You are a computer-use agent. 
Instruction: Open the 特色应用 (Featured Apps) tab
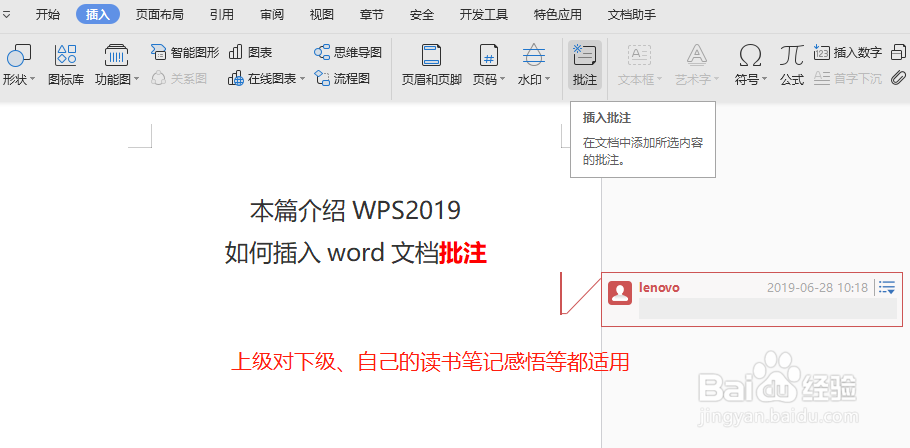tap(558, 15)
